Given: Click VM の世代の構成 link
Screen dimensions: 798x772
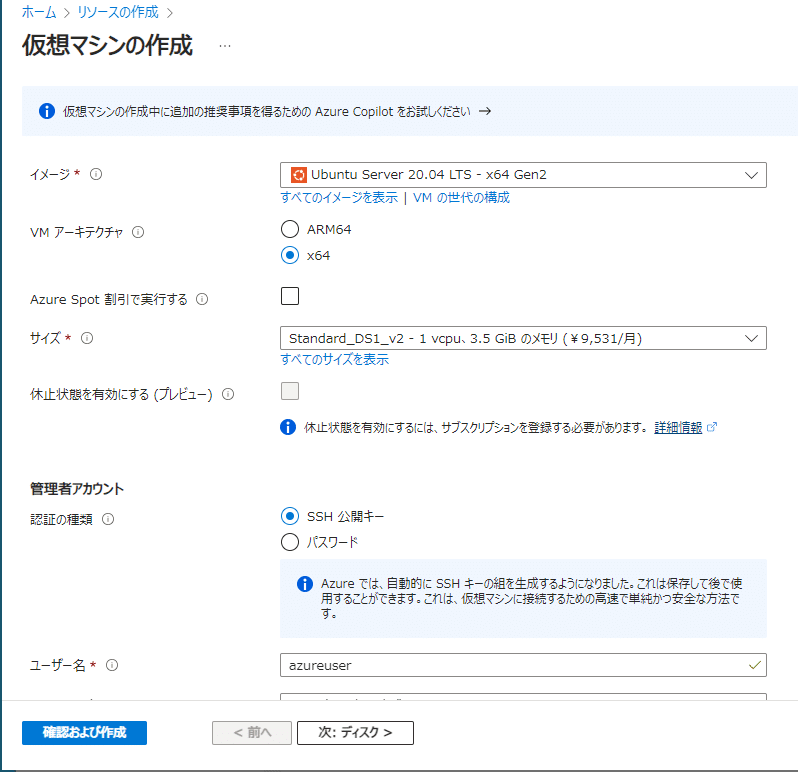Looking at the screenshot, I should pos(461,197).
